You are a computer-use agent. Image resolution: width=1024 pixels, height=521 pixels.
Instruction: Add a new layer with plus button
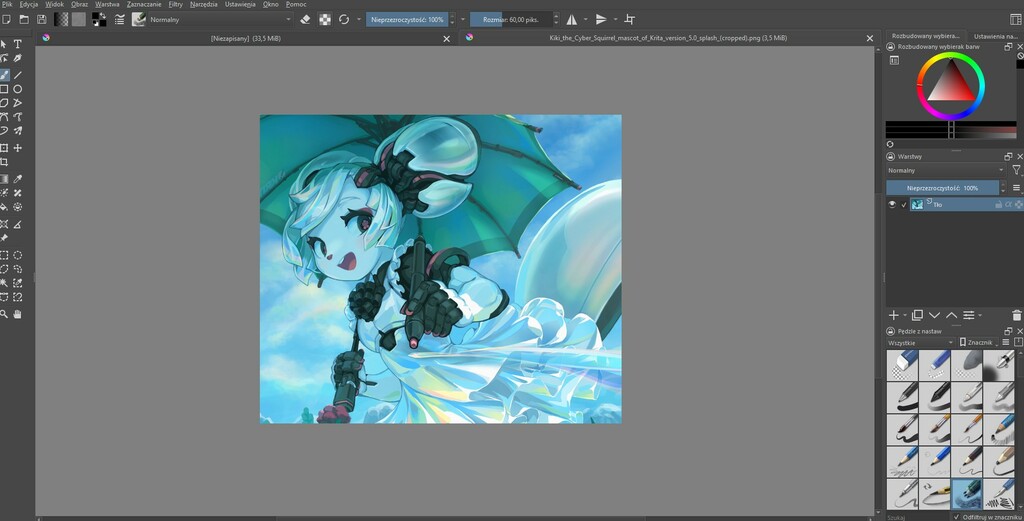click(893, 315)
